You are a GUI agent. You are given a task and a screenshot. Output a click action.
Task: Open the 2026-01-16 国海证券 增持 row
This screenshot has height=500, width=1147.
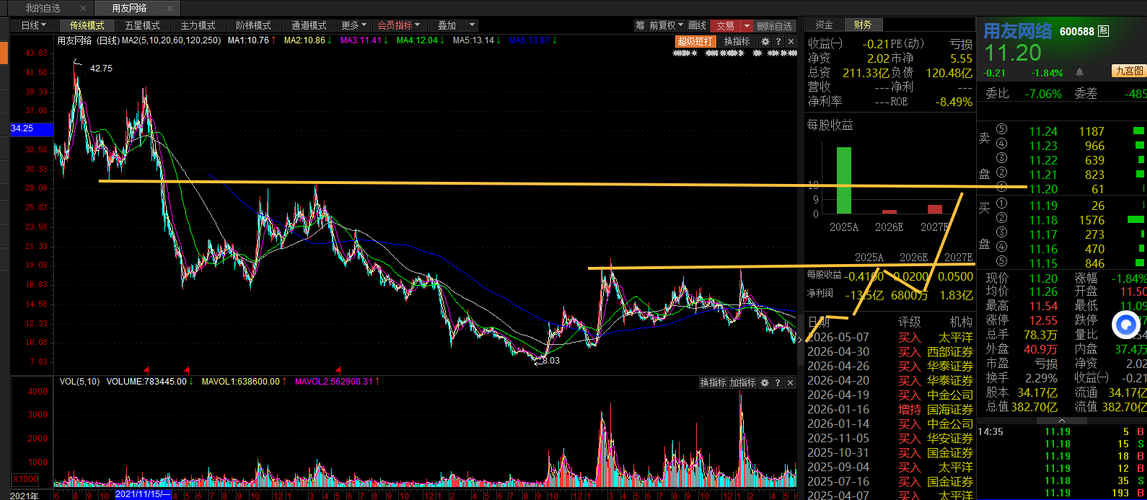click(x=890, y=409)
